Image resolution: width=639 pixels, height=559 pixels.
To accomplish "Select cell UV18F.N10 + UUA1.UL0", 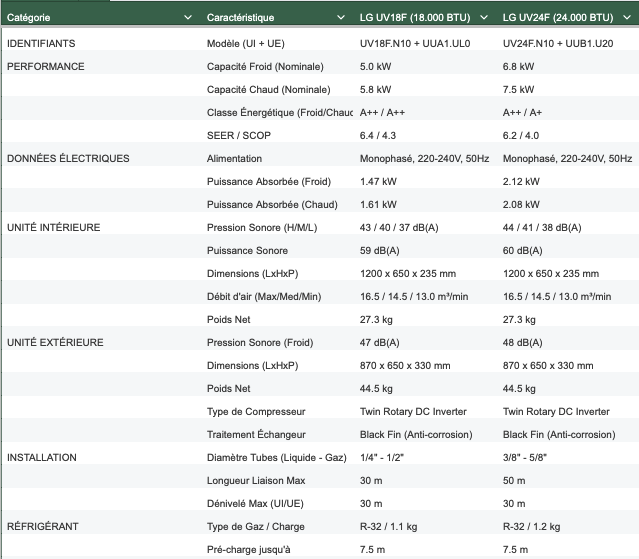I will [x=415, y=44].
